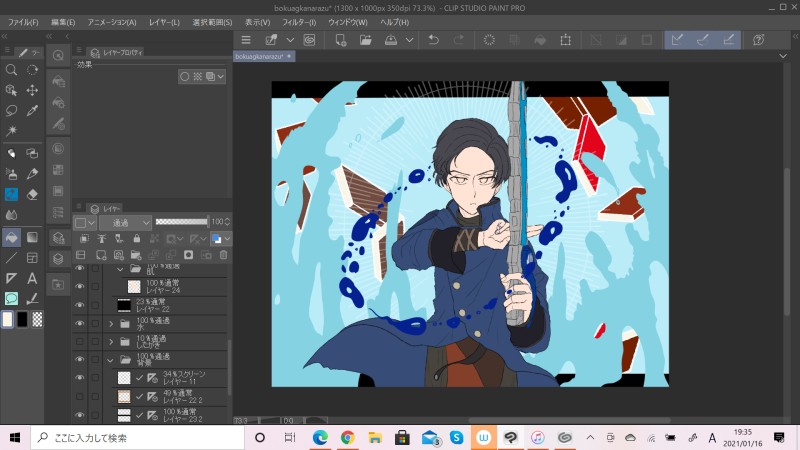Click the Windows search box in taskbar
This screenshot has width=800, height=450.
tap(138, 438)
